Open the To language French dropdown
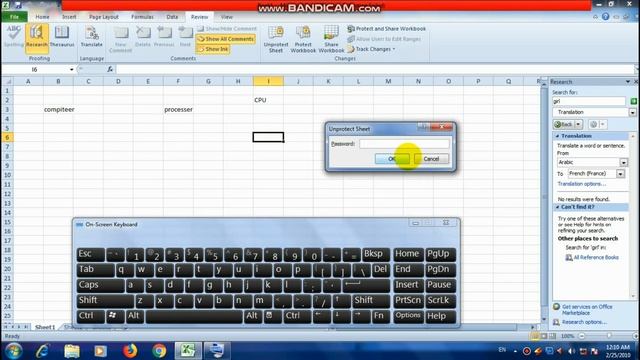Screen dimensions: 640x360 620,174
